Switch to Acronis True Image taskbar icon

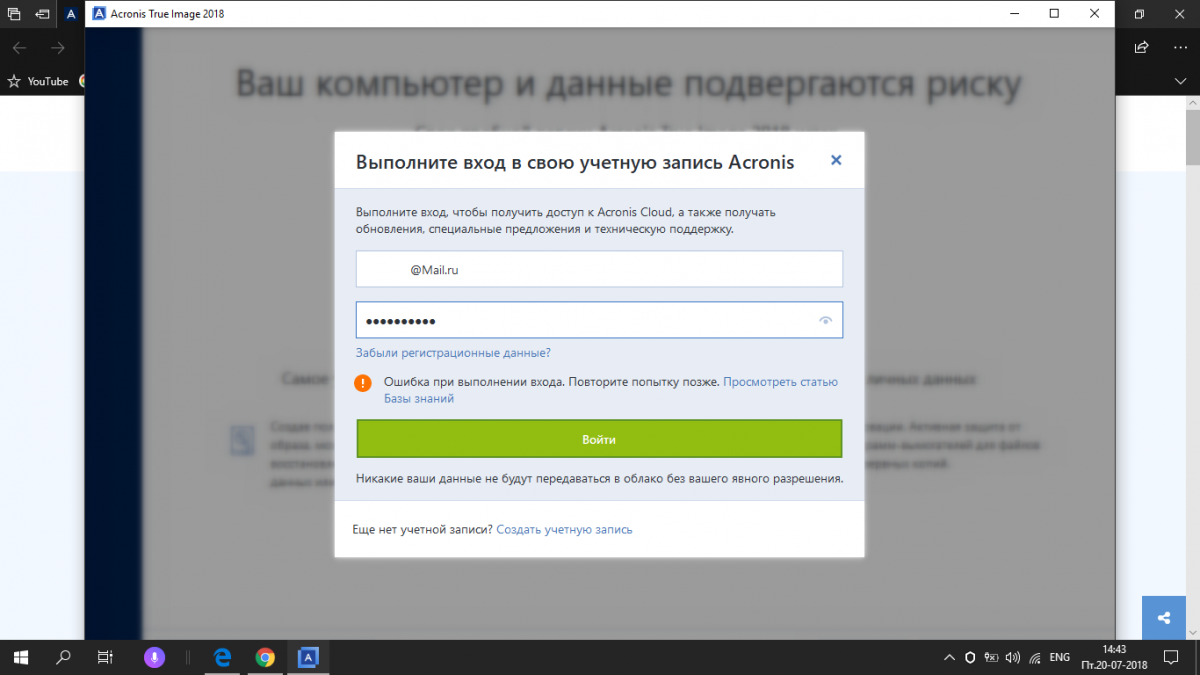point(308,657)
